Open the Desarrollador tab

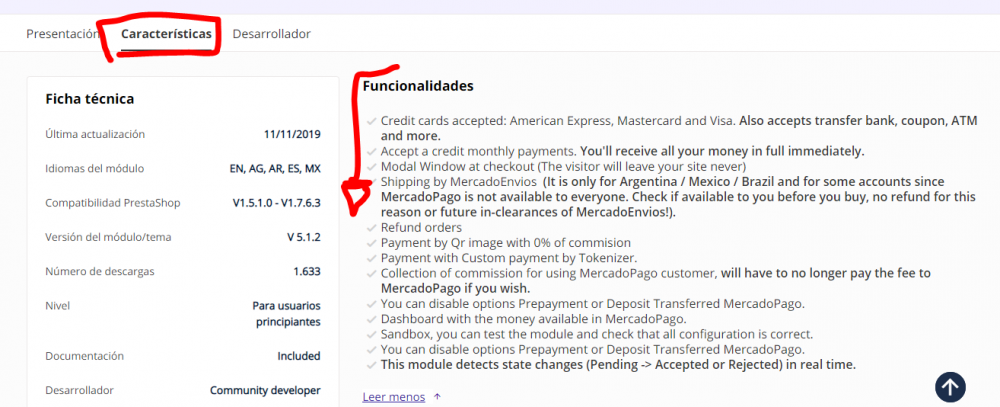point(271,34)
